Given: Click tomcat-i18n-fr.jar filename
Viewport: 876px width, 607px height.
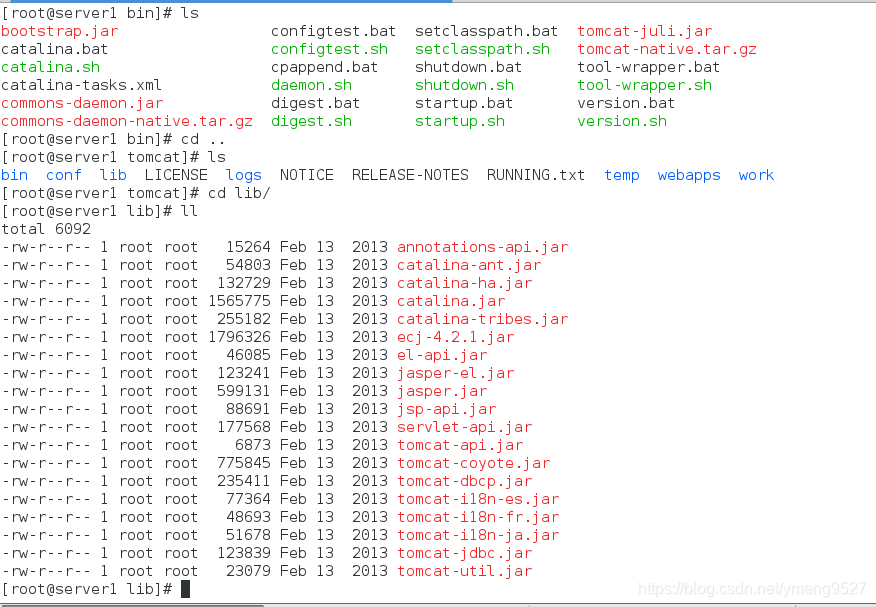Looking at the screenshot, I should pyautogui.click(x=478, y=517).
